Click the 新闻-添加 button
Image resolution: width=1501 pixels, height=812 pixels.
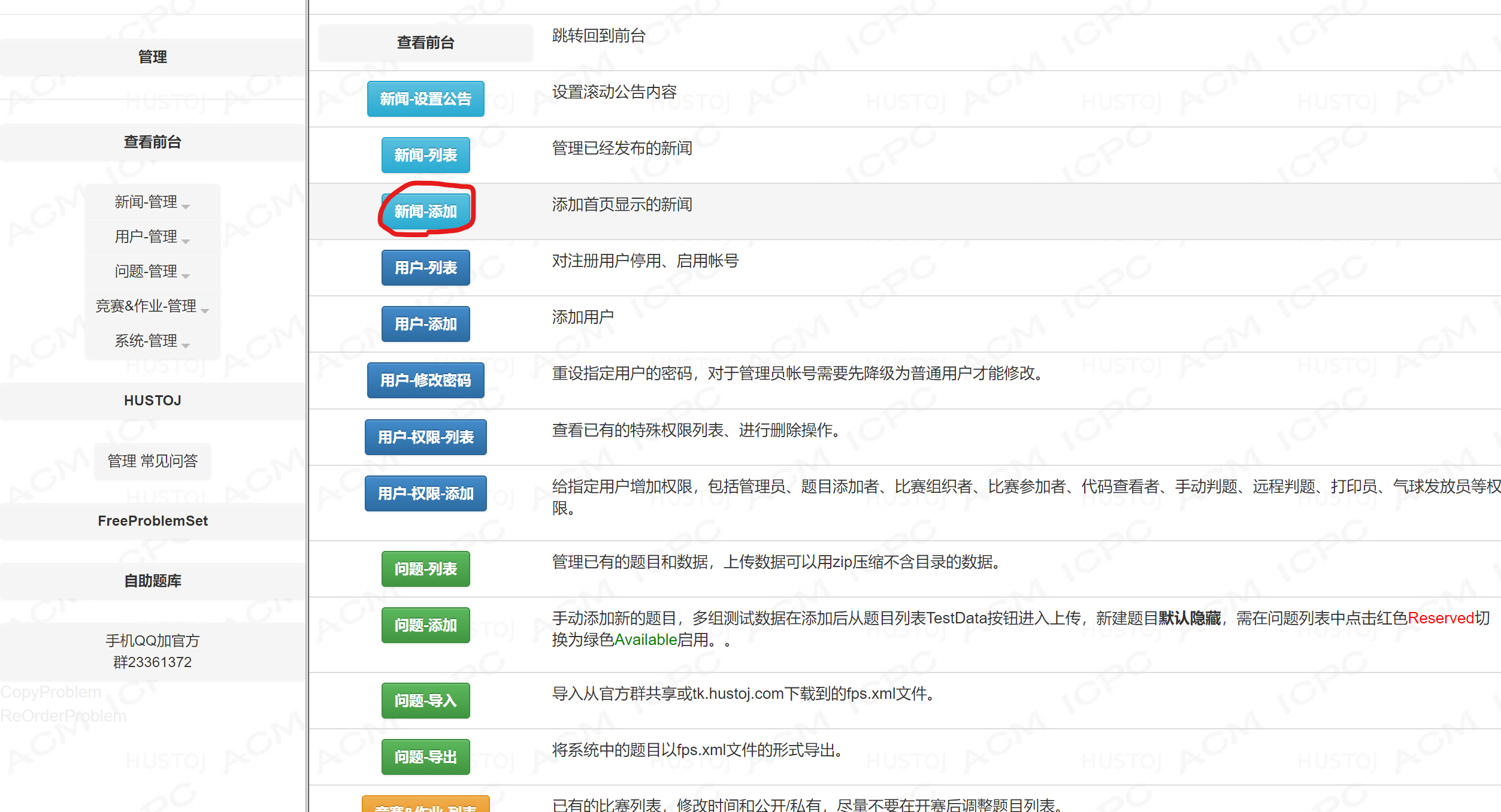coord(426,211)
